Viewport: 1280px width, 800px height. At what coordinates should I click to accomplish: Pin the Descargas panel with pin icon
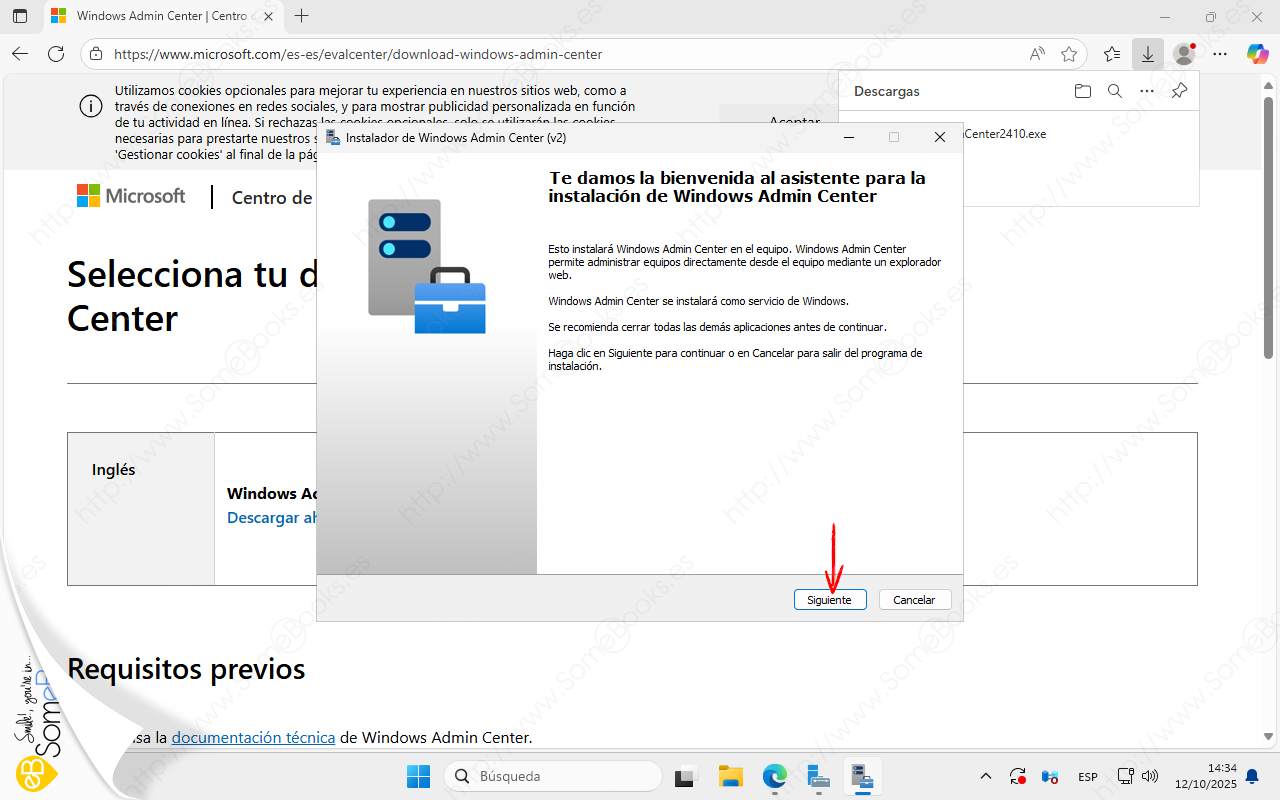pos(1179,91)
